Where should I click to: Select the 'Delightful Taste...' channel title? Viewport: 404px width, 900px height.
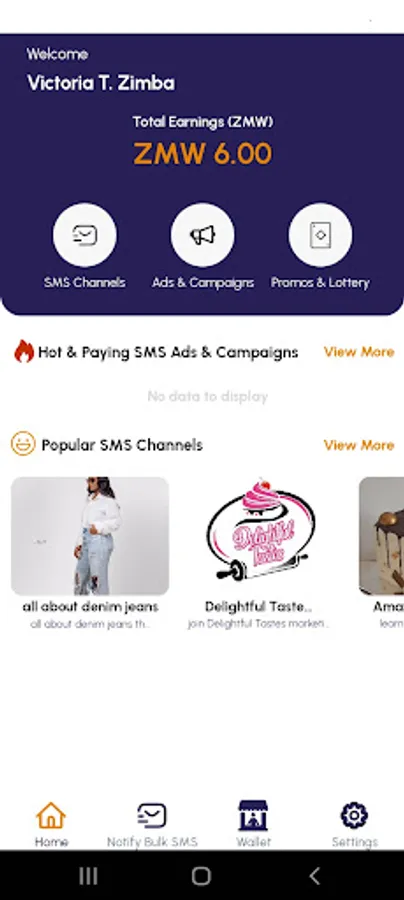coord(258,607)
